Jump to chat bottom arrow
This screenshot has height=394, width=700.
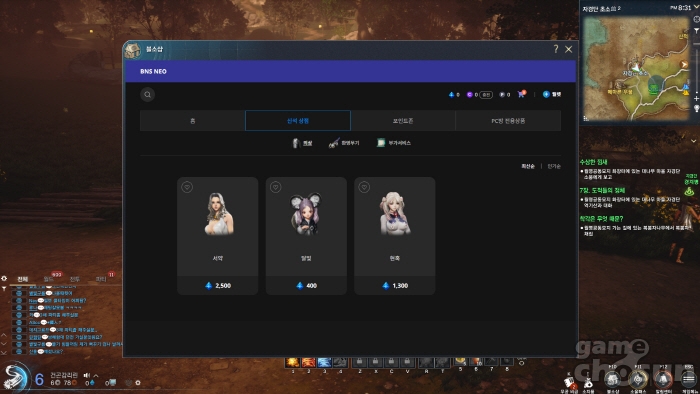(4, 352)
